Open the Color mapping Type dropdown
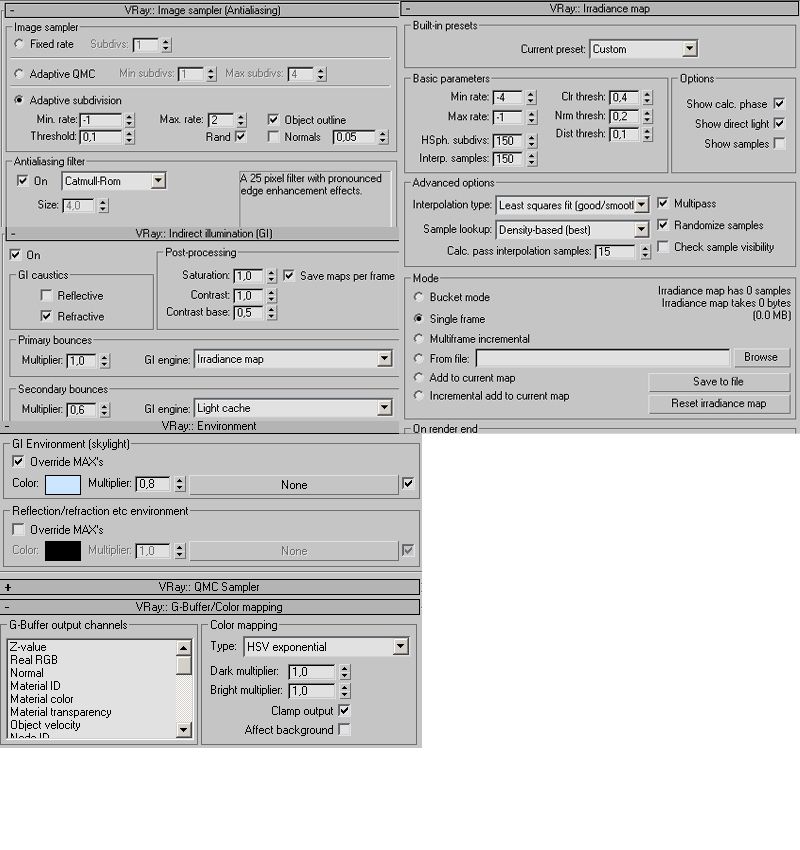Image resolution: width=800 pixels, height=850 pixels. pyautogui.click(x=326, y=646)
